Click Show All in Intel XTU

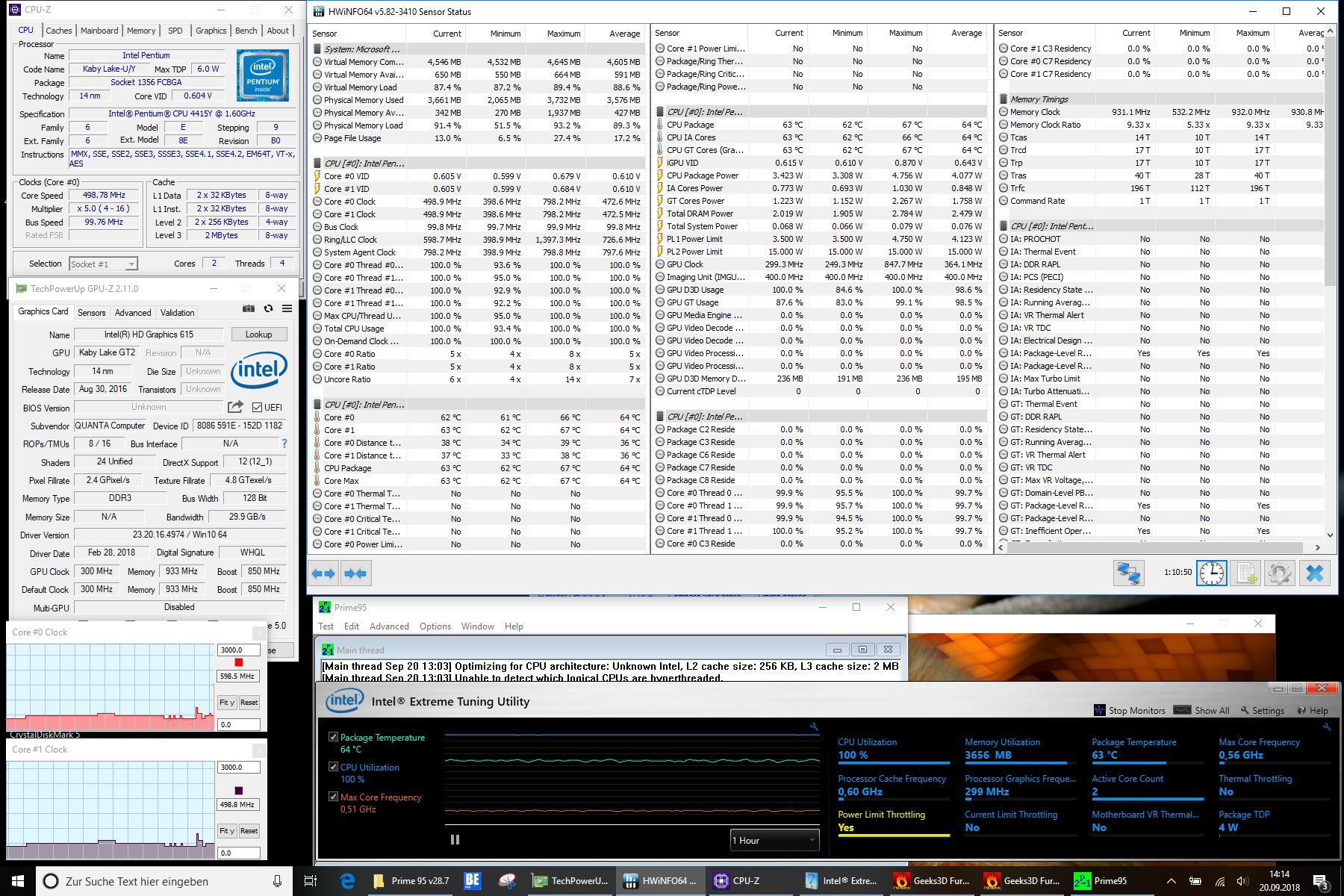pos(1201,710)
